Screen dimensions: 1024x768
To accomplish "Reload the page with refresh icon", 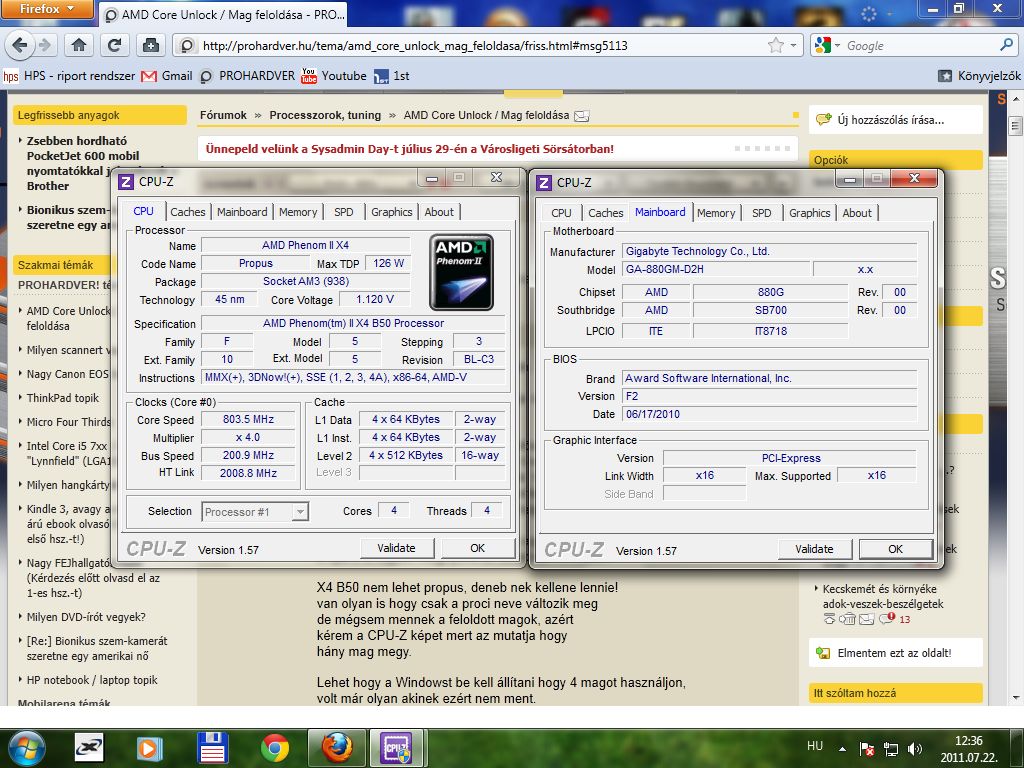I will pos(114,45).
